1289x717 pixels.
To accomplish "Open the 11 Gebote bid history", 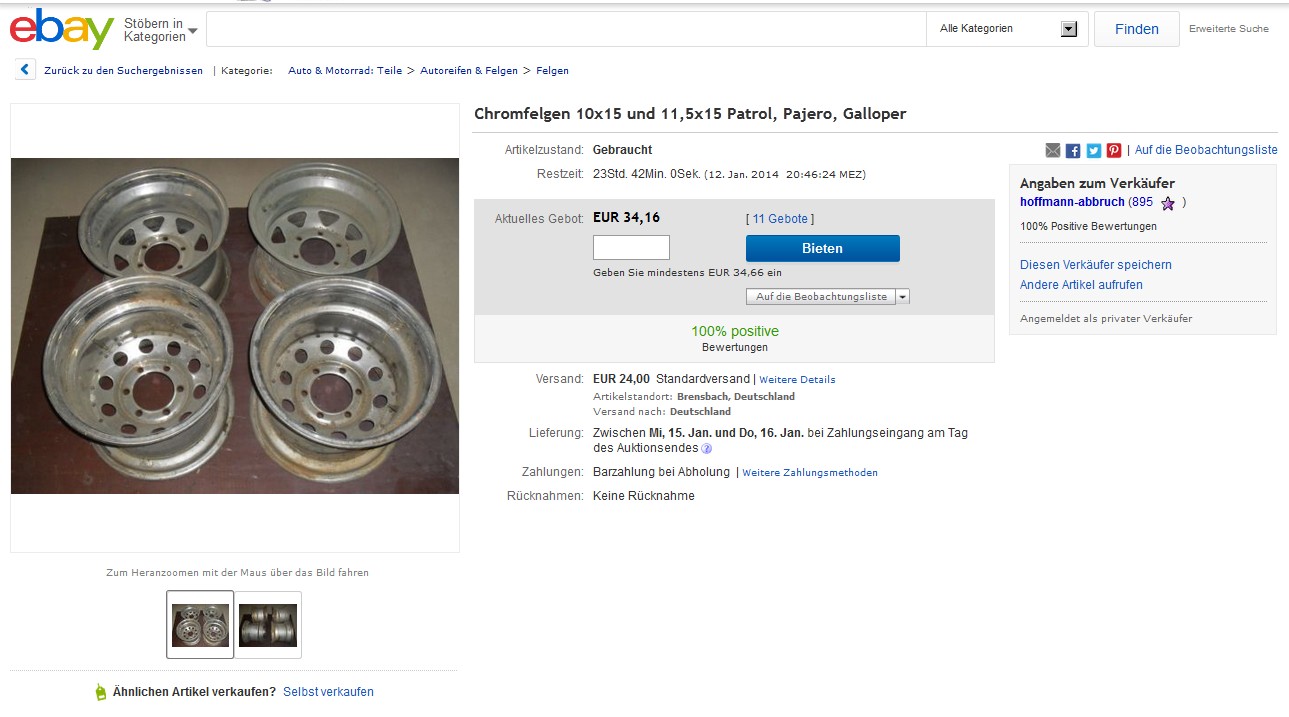I will [x=780, y=219].
